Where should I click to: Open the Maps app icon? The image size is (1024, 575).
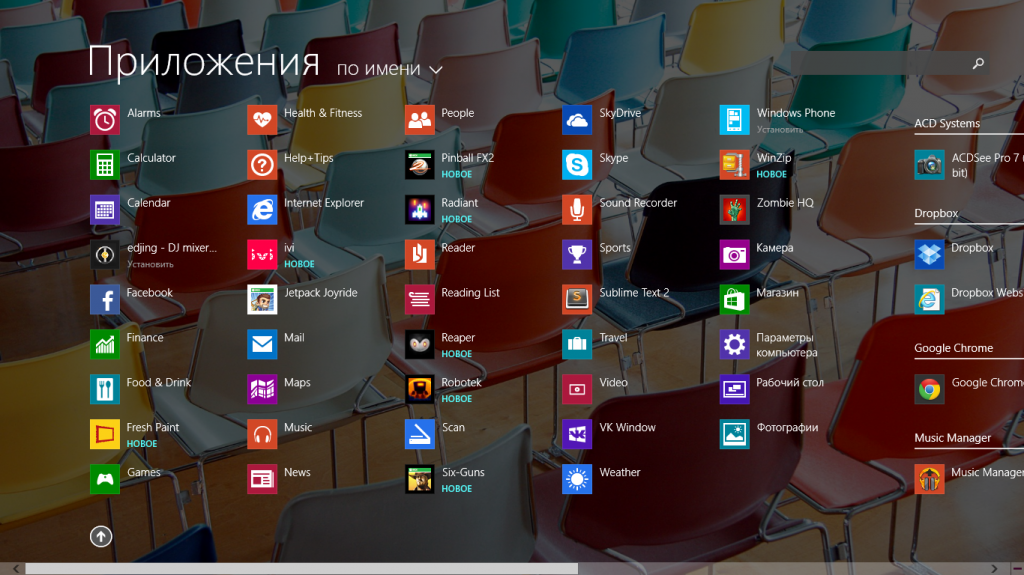262,389
